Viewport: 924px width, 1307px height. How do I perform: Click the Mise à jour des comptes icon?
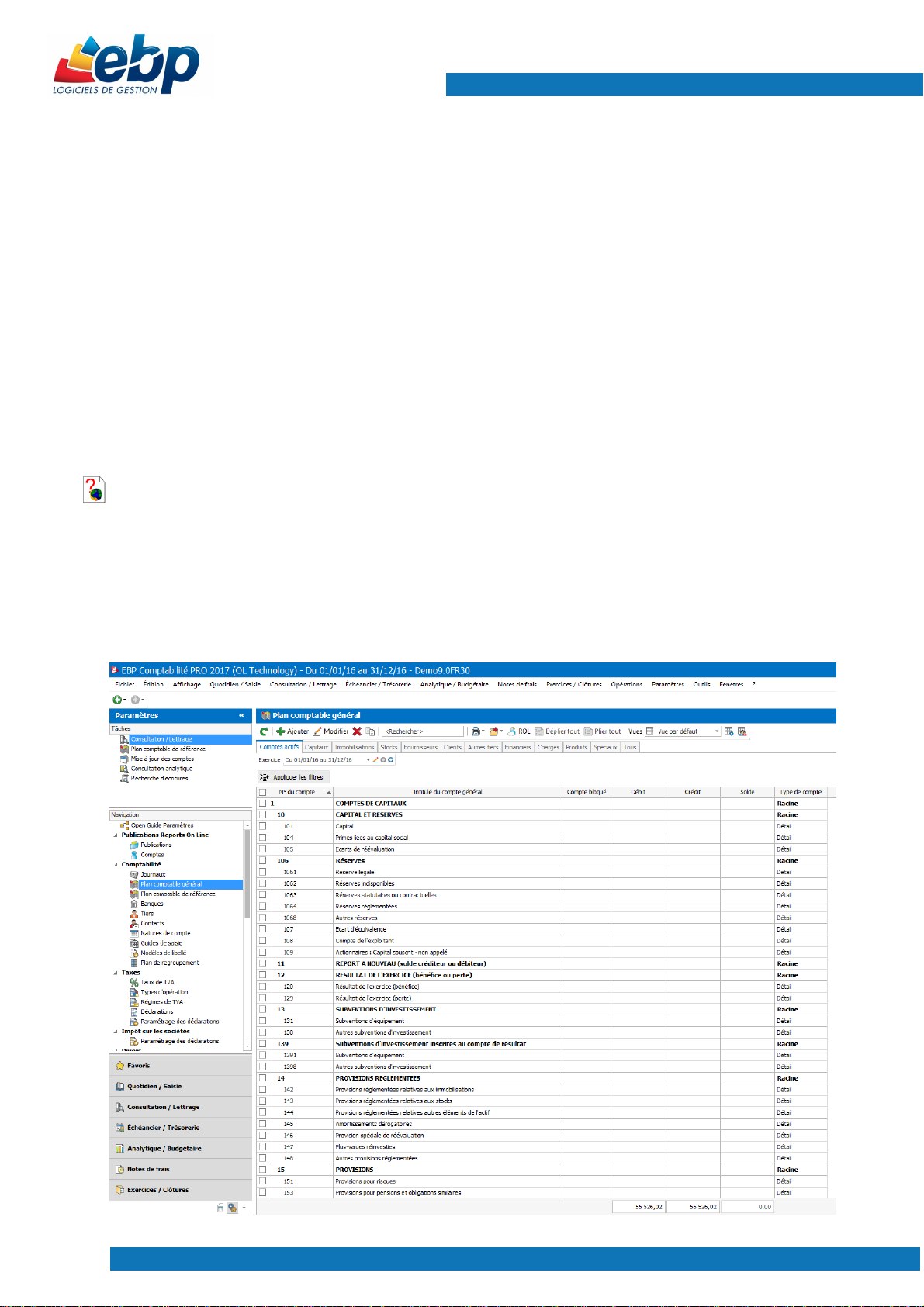point(124,759)
